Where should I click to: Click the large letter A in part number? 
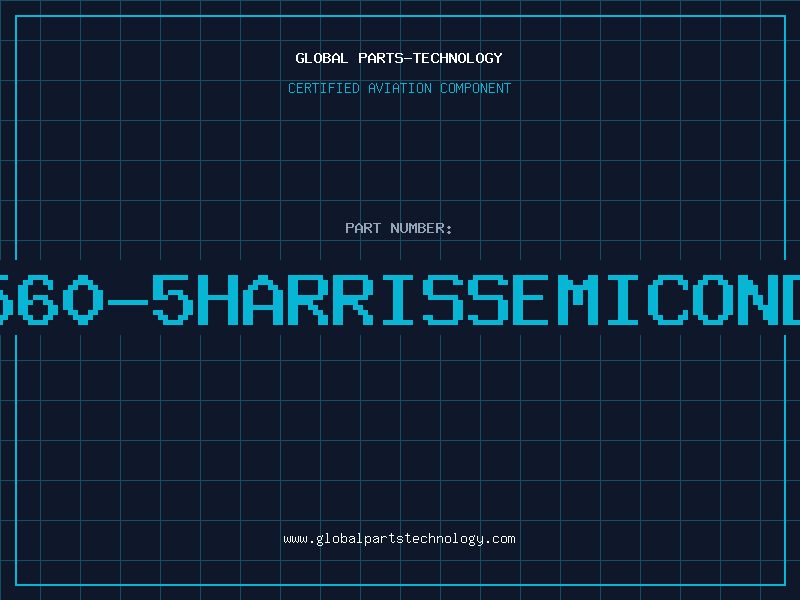263,299
